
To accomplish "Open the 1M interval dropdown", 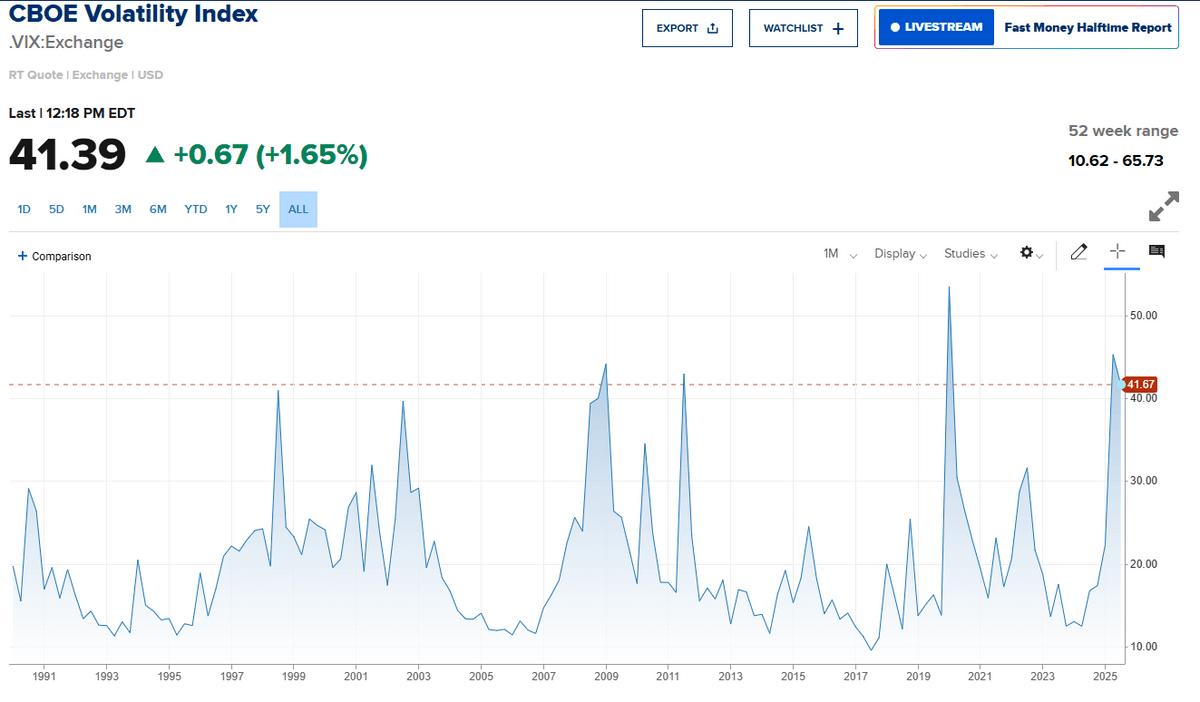I will click(840, 254).
